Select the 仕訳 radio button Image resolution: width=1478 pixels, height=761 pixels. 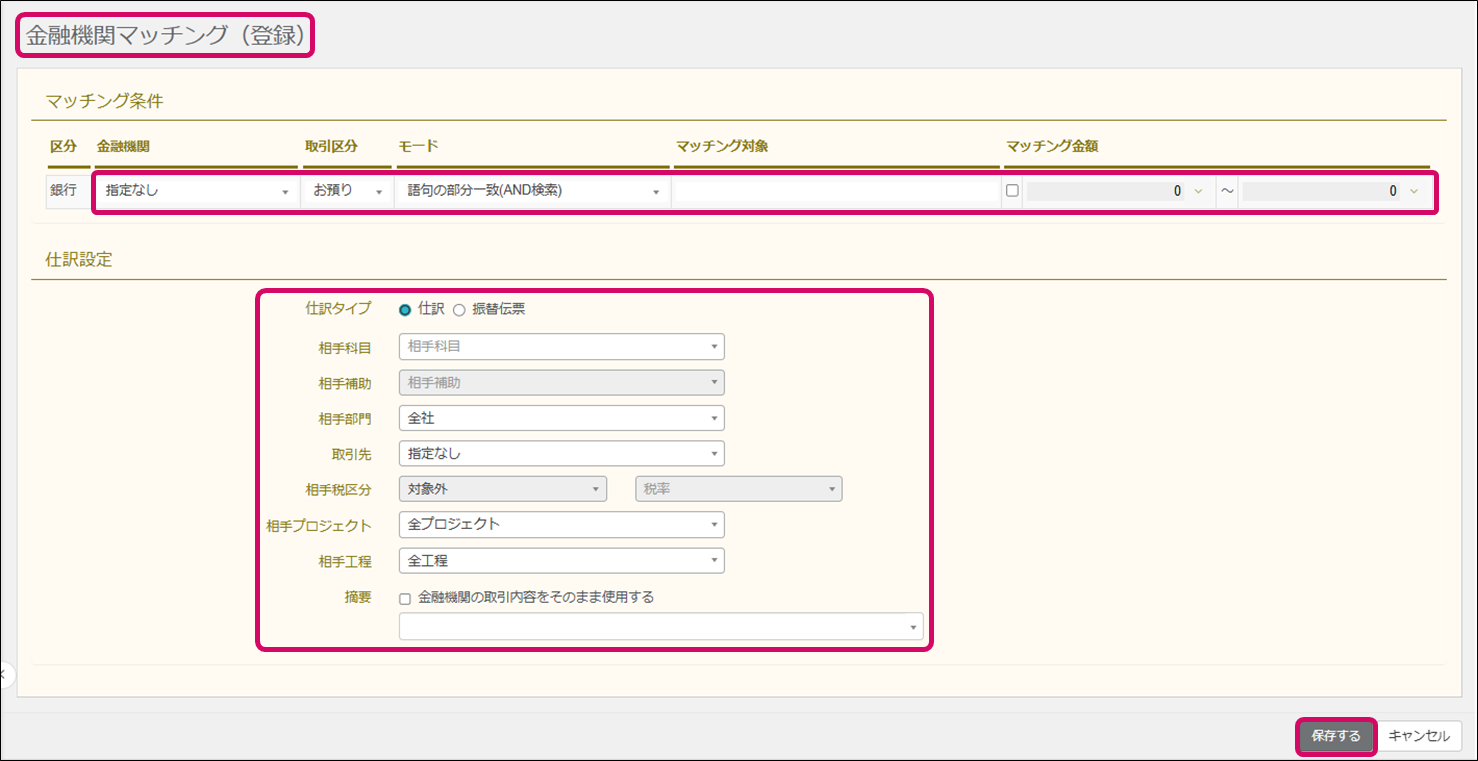click(x=405, y=310)
